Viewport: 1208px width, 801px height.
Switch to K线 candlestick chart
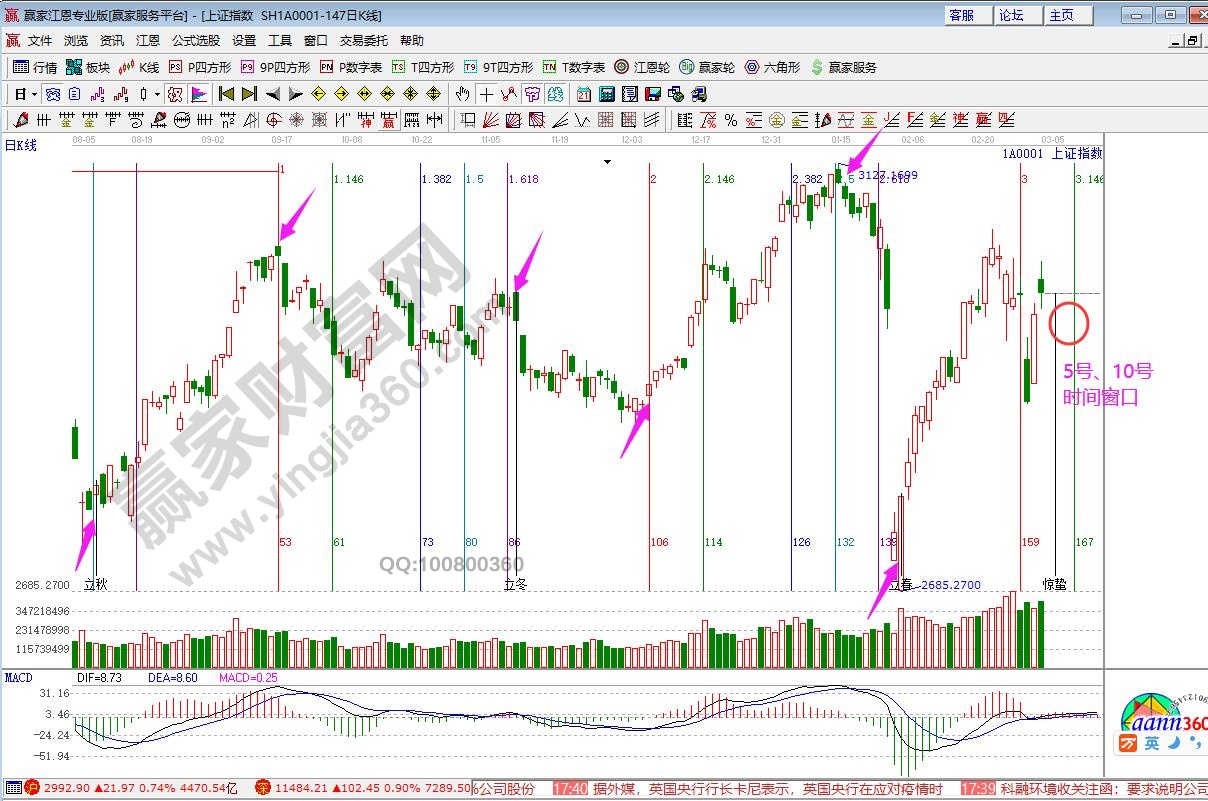click(x=139, y=68)
